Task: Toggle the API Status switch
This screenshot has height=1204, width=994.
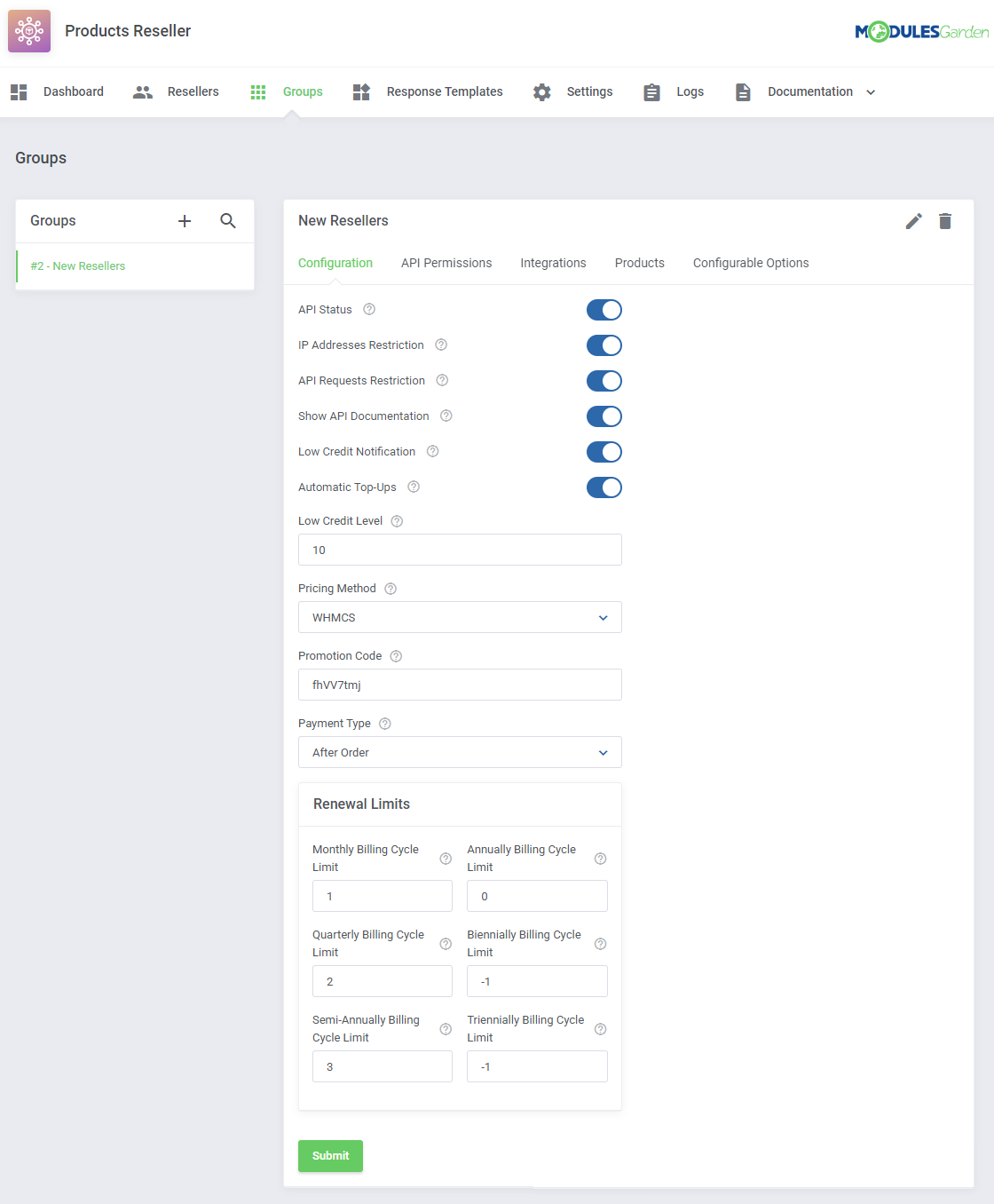Action: pos(604,310)
